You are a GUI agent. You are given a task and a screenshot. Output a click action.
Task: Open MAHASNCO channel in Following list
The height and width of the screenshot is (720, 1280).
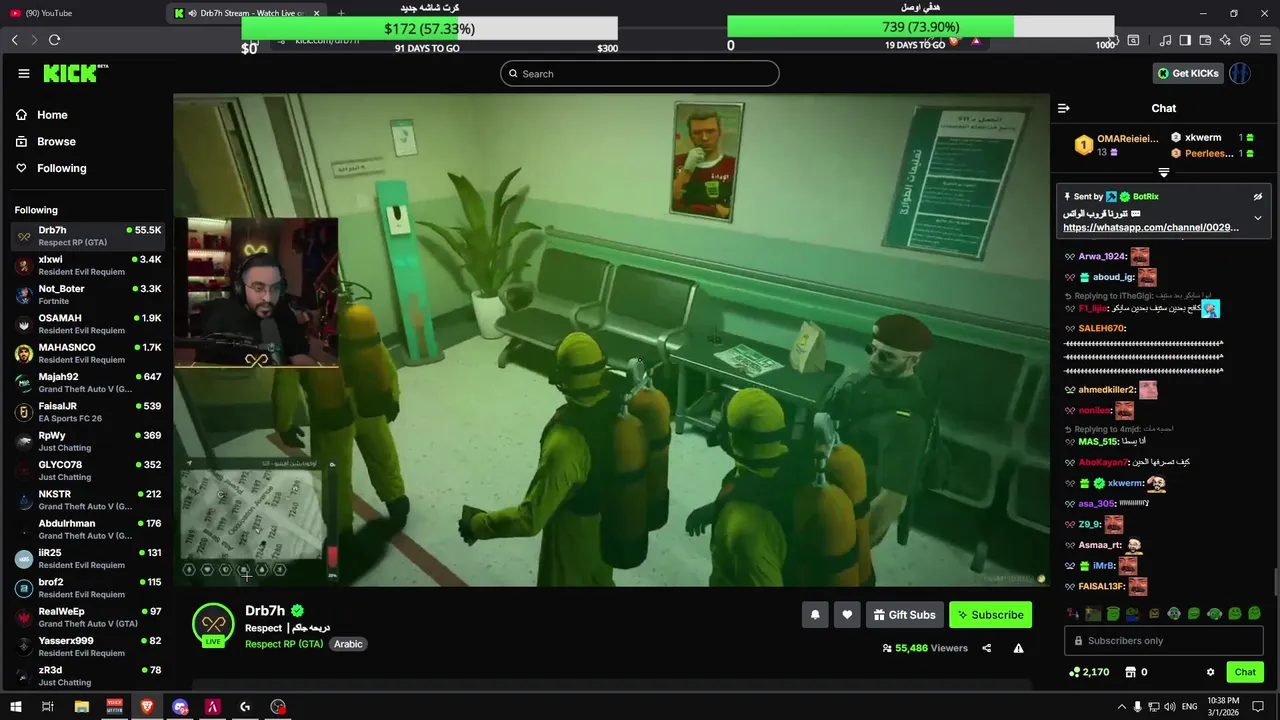coord(88,353)
